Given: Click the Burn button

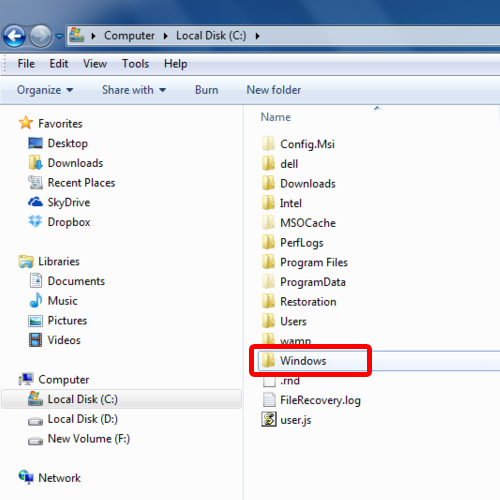Looking at the screenshot, I should (207, 90).
